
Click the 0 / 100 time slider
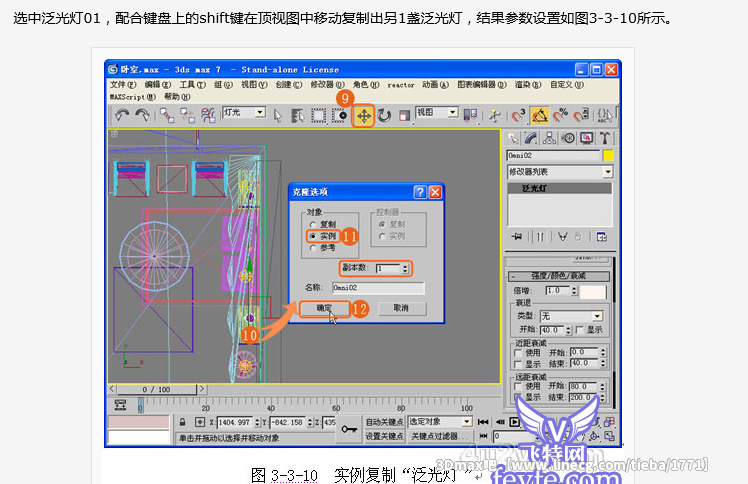[156, 390]
